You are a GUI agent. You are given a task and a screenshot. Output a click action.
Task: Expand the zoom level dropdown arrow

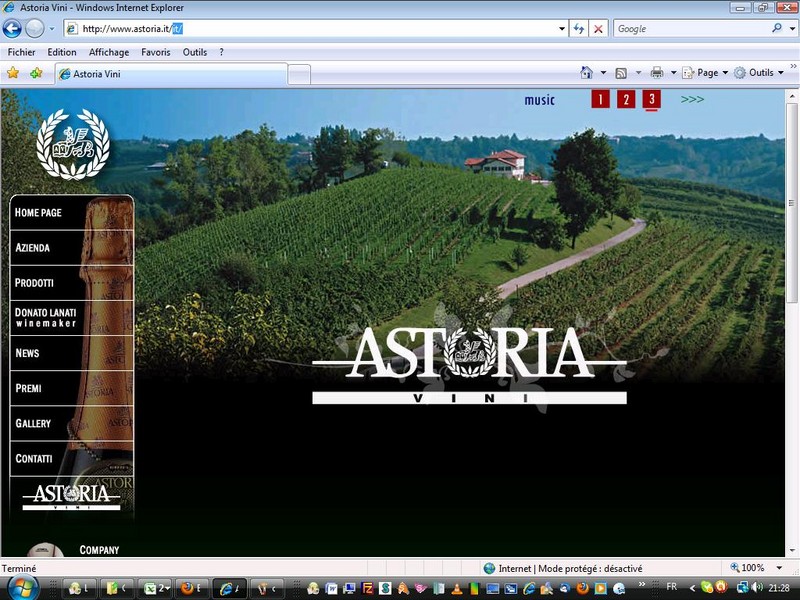tap(779, 568)
